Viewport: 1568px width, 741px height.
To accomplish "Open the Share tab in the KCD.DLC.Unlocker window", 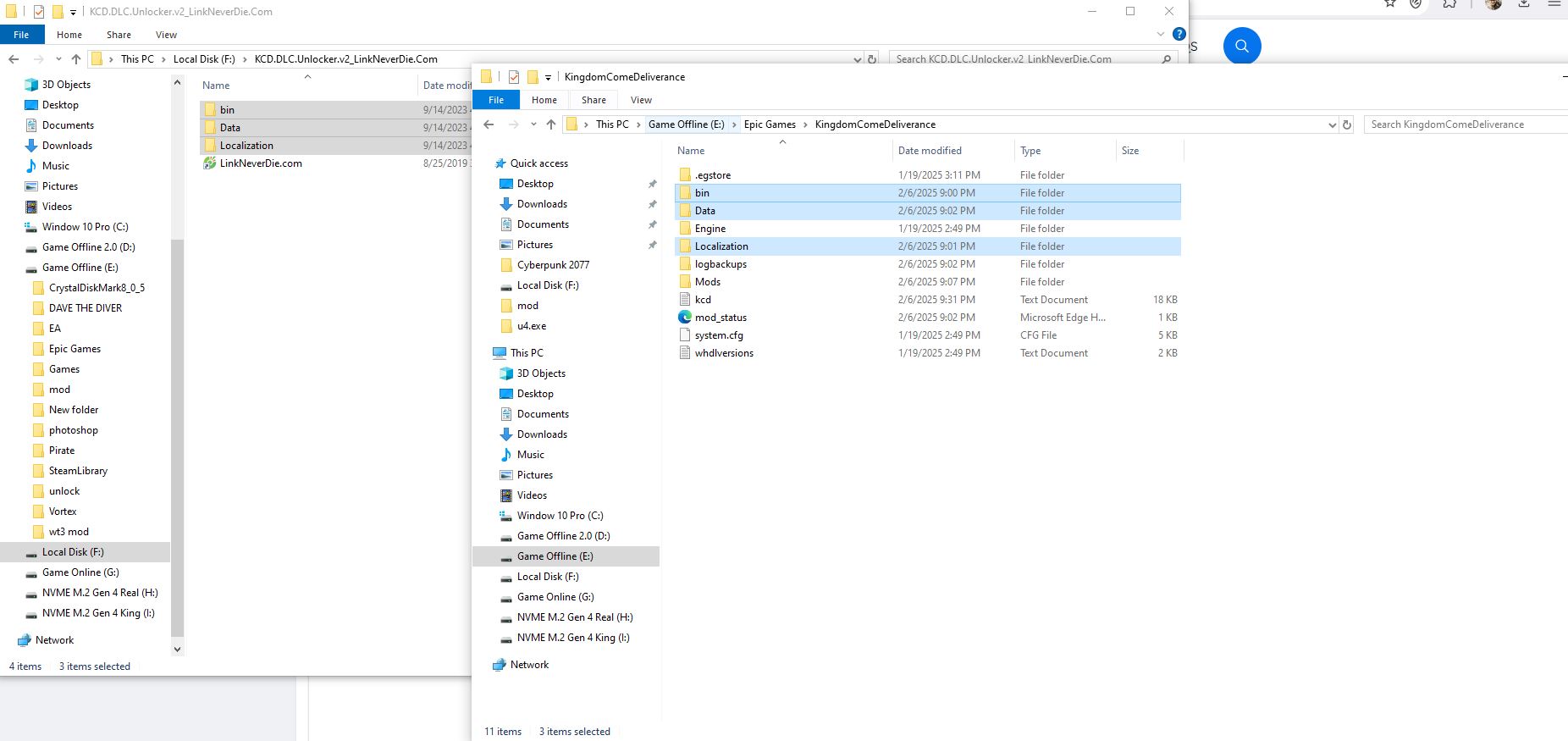I will (119, 35).
